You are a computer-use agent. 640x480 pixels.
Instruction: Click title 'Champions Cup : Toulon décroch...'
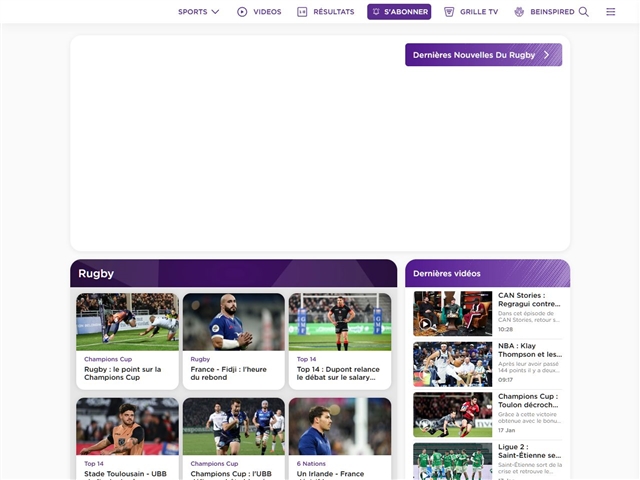[528, 401]
